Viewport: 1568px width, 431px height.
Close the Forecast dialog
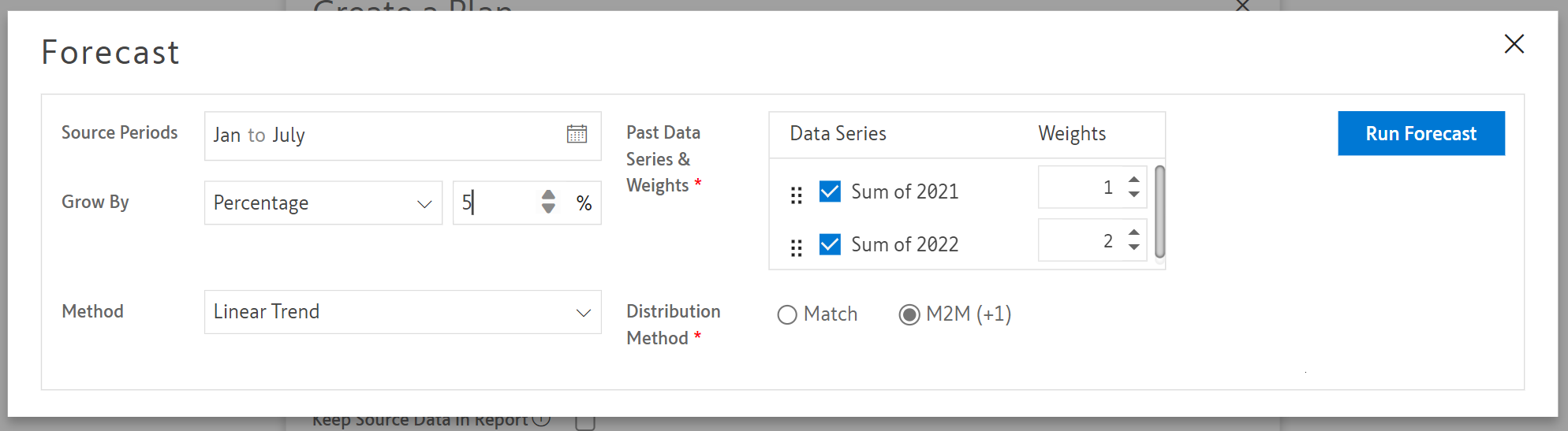tap(1514, 44)
